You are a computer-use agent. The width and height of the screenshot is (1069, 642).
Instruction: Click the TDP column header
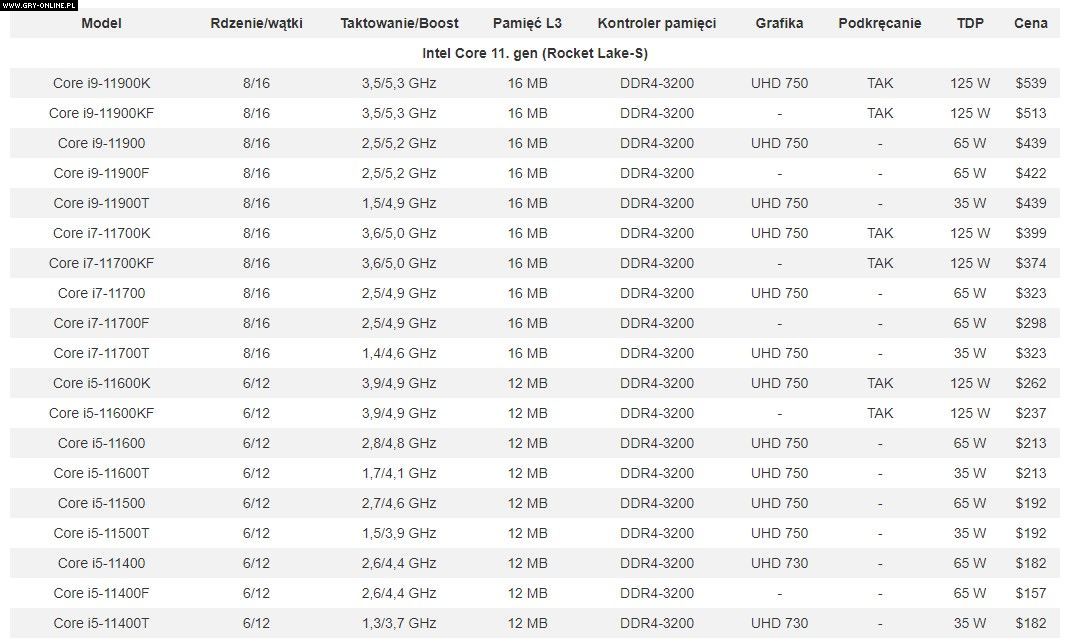[x=969, y=23]
